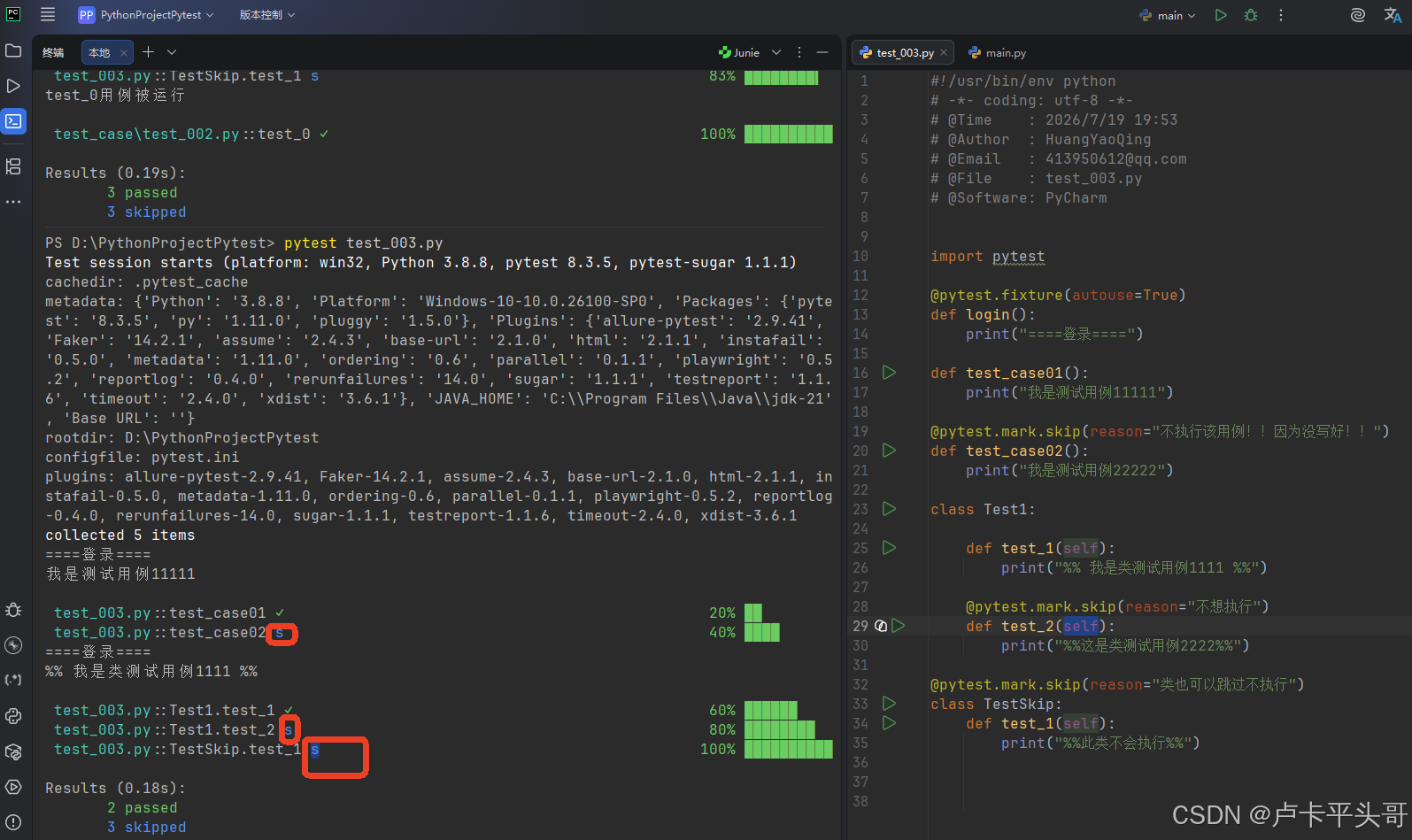Screen dimensions: 1412x840
Task: Open the Project tool window folder icon
Action: click(x=13, y=50)
